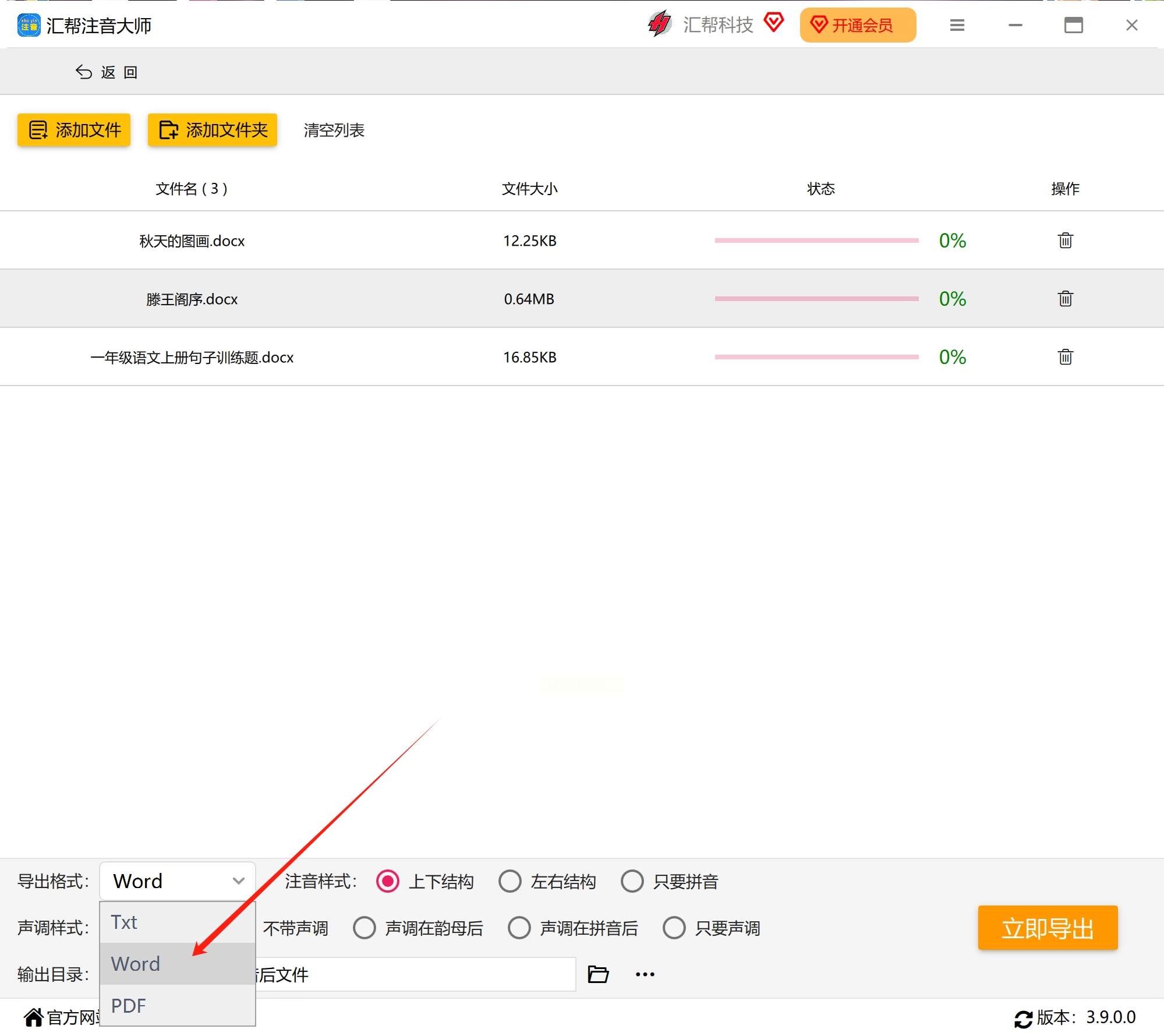Go back using 返回
Screen dimensions: 1164x1036
point(107,72)
